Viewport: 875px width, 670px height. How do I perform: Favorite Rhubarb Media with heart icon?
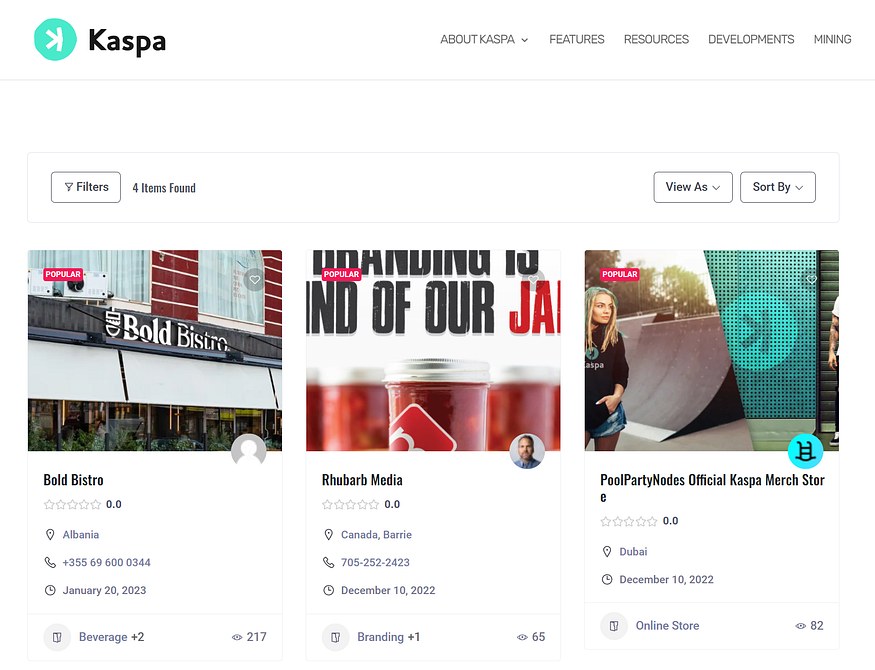click(533, 279)
